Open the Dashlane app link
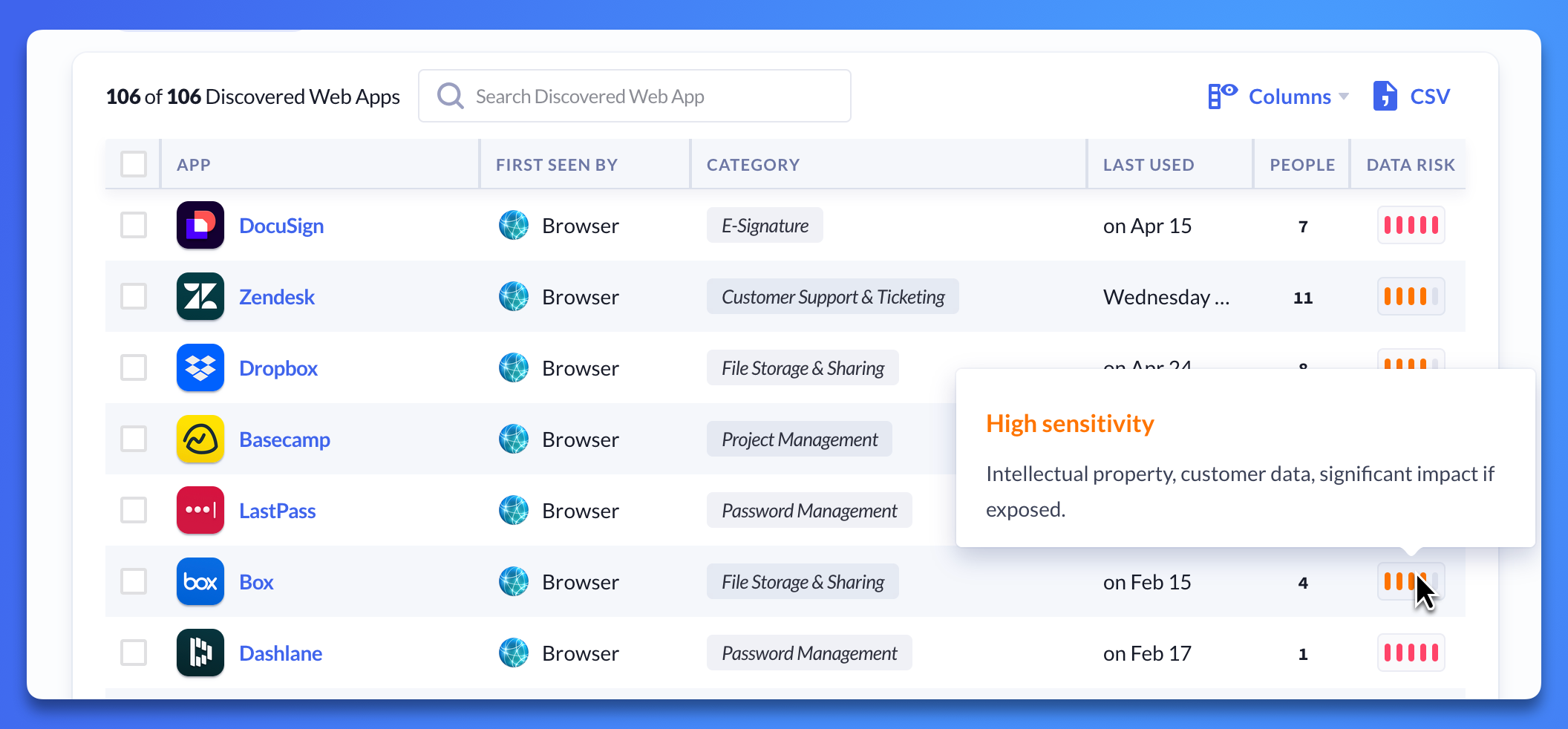Screen dimensions: 1568x729 pos(281,653)
